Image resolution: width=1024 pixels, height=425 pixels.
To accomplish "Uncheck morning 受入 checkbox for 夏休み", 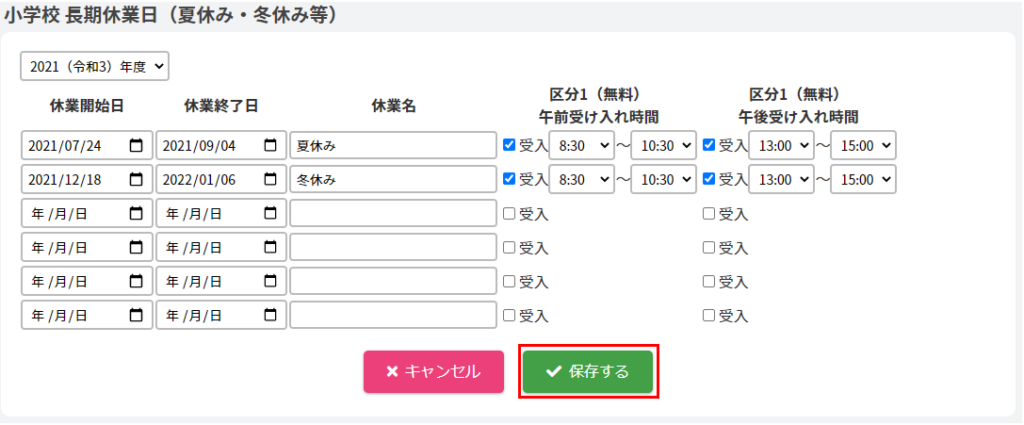I will (x=509, y=145).
